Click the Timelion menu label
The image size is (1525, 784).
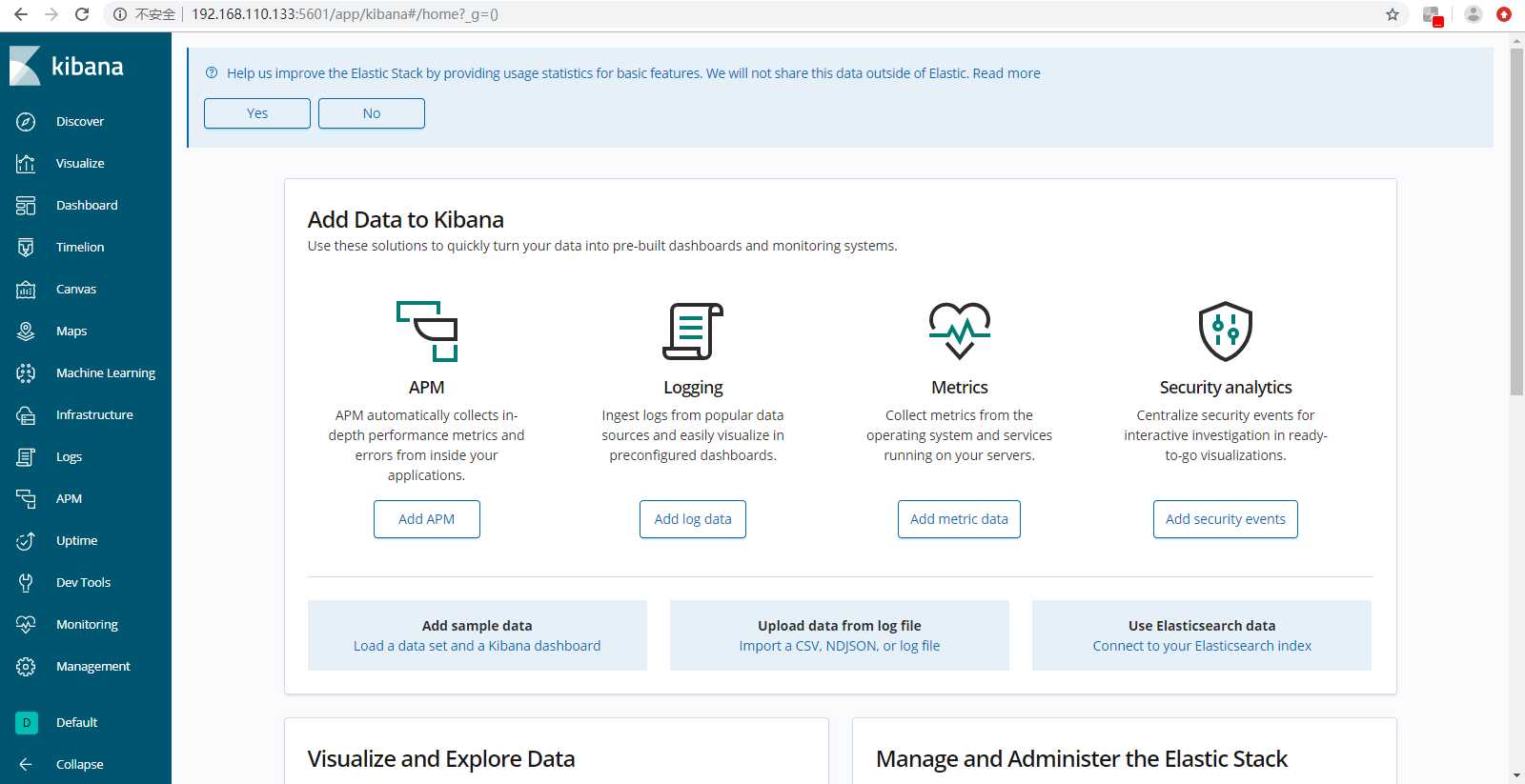(x=80, y=248)
